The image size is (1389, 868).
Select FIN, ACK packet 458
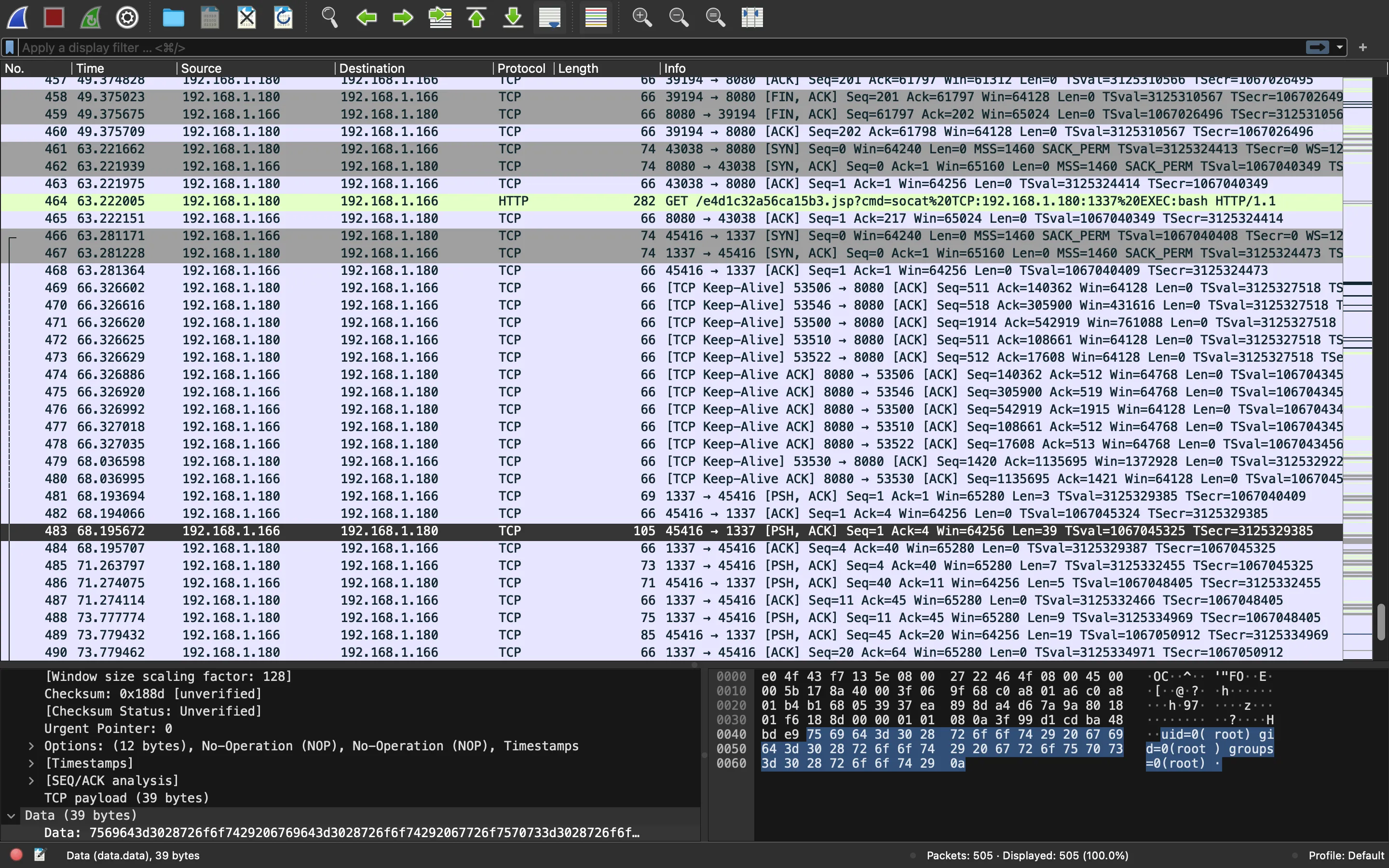(x=671, y=96)
